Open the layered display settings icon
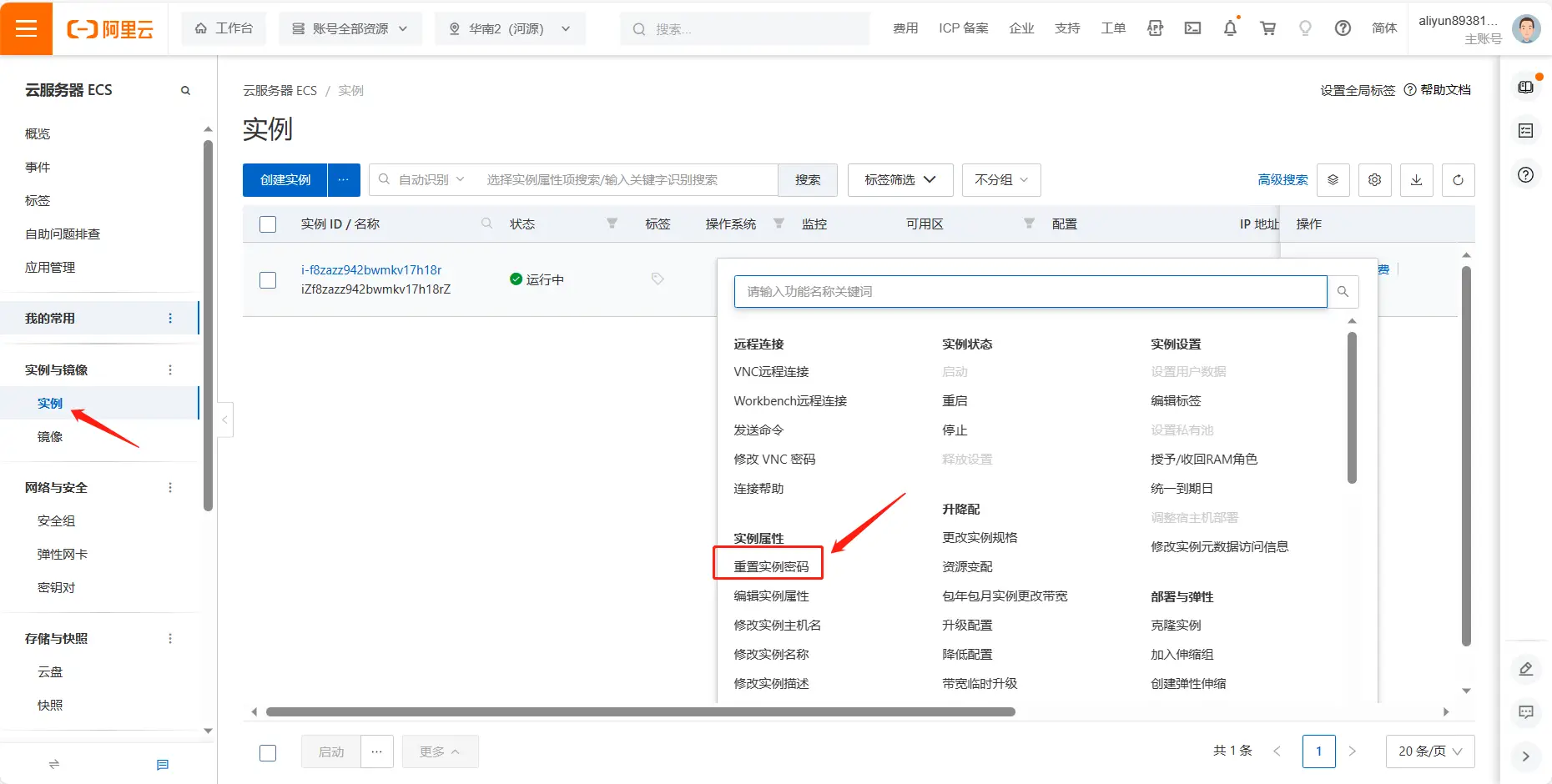The image size is (1552, 784). coord(1333,179)
